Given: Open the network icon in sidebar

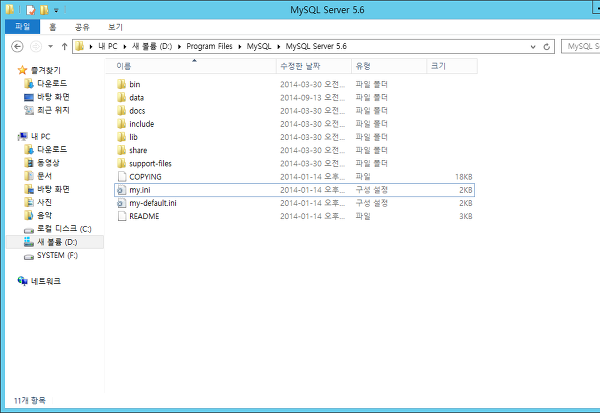Looking at the screenshot, I should [x=23, y=281].
